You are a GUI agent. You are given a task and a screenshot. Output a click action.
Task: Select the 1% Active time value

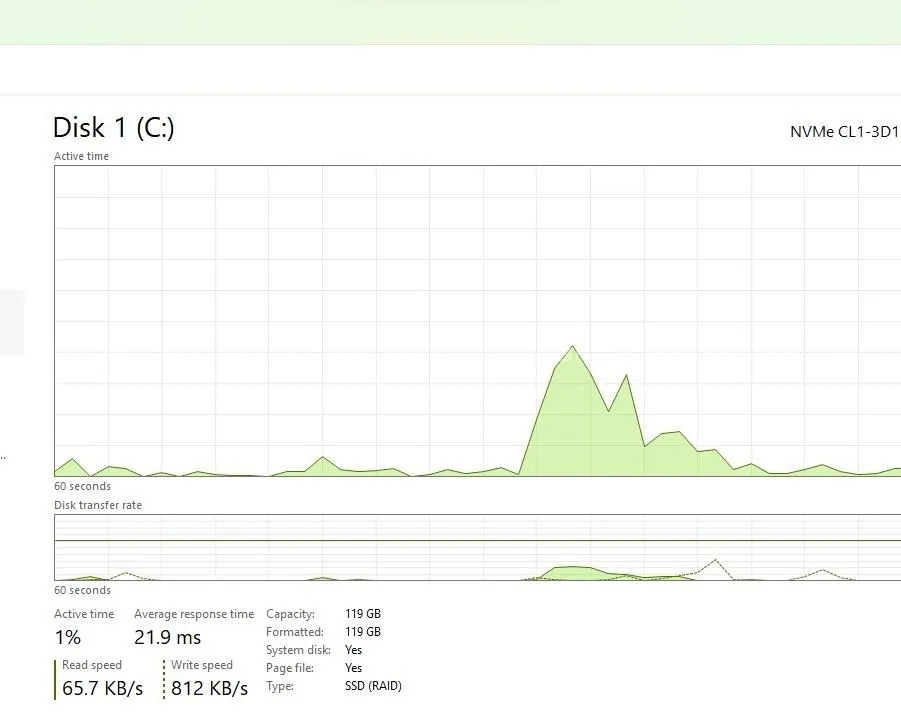coord(68,637)
